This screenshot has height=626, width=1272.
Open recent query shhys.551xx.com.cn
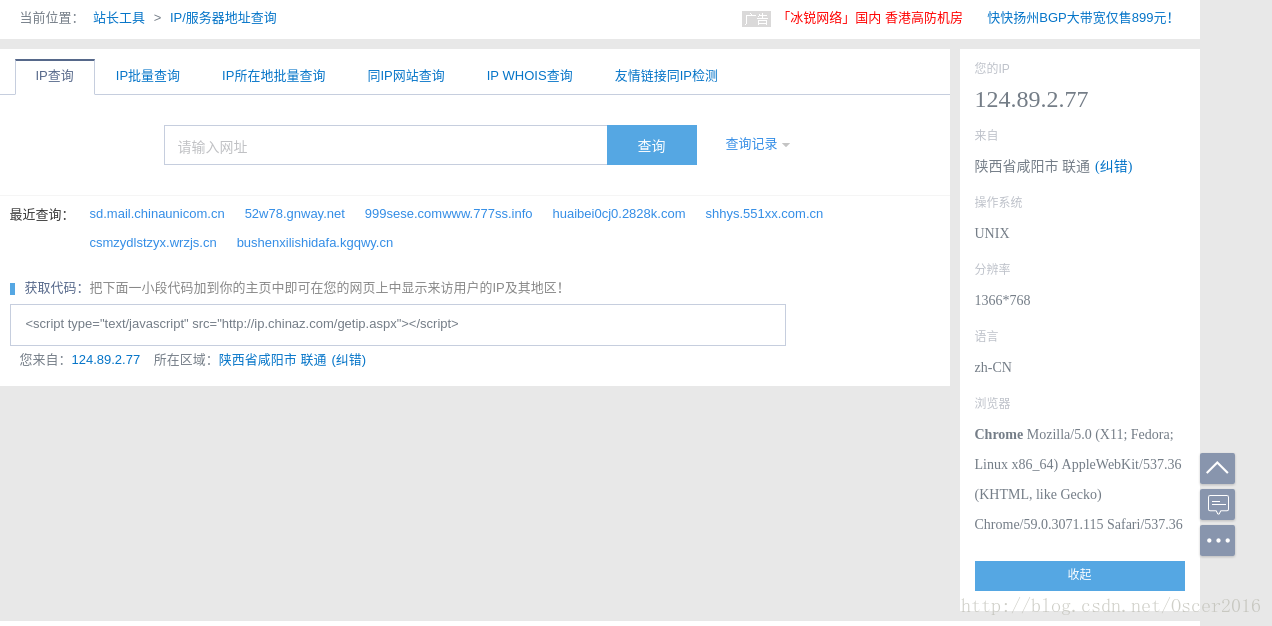coord(764,214)
